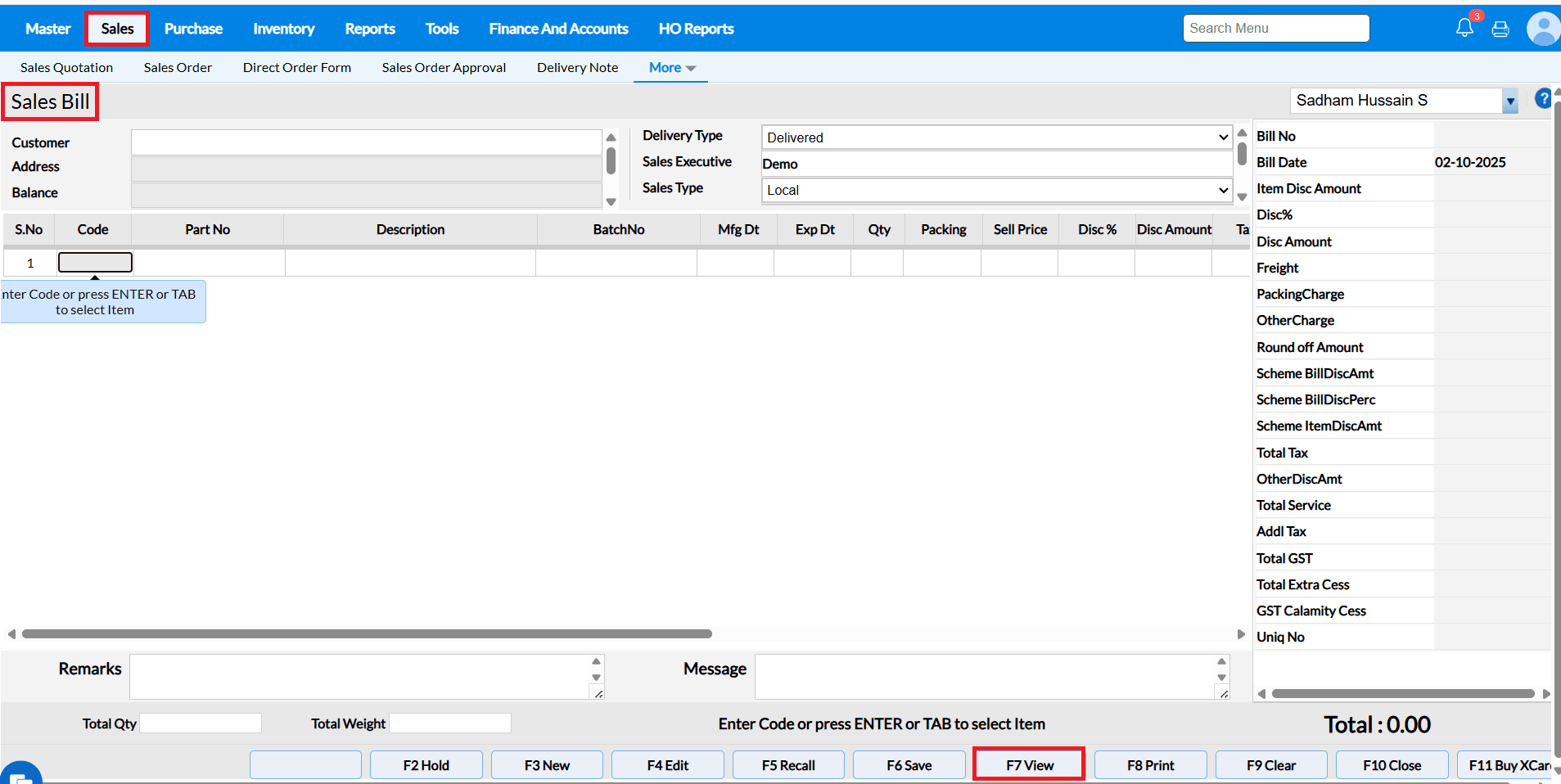
Task: Click the Remarks box resize handle
Action: click(x=598, y=693)
